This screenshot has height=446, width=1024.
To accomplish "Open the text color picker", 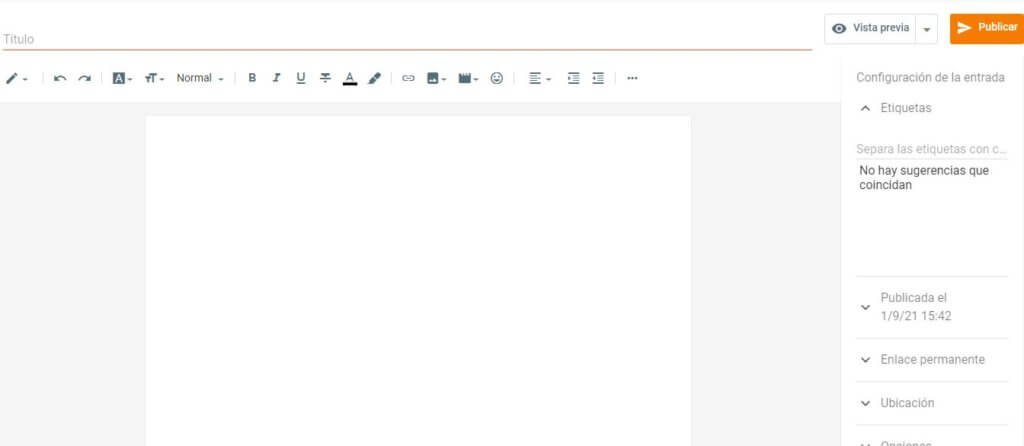I will 350,78.
